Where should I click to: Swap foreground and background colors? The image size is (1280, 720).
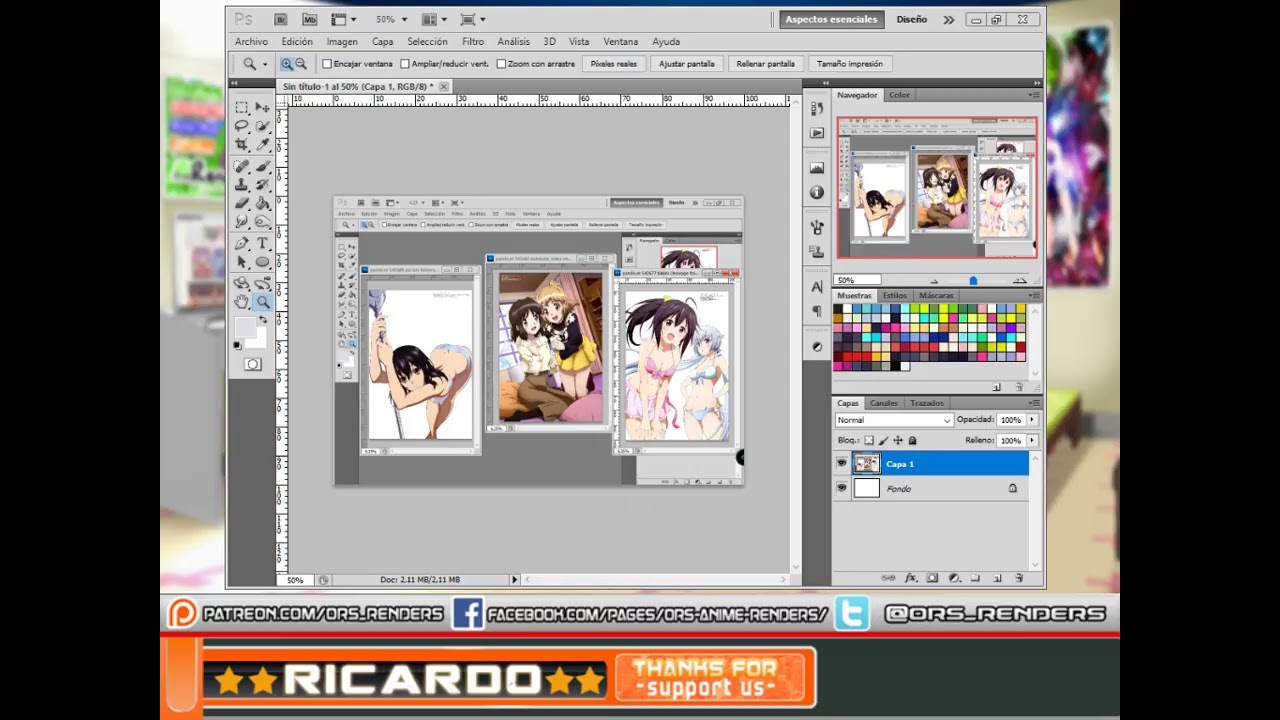(x=263, y=321)
